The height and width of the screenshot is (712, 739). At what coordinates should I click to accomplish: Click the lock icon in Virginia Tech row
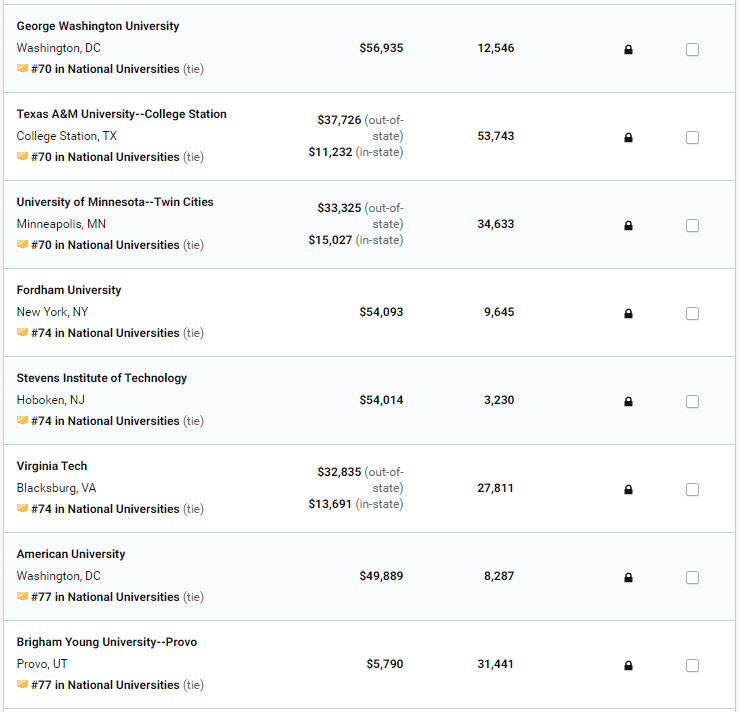pyautogui.click(x=628, y=490)
